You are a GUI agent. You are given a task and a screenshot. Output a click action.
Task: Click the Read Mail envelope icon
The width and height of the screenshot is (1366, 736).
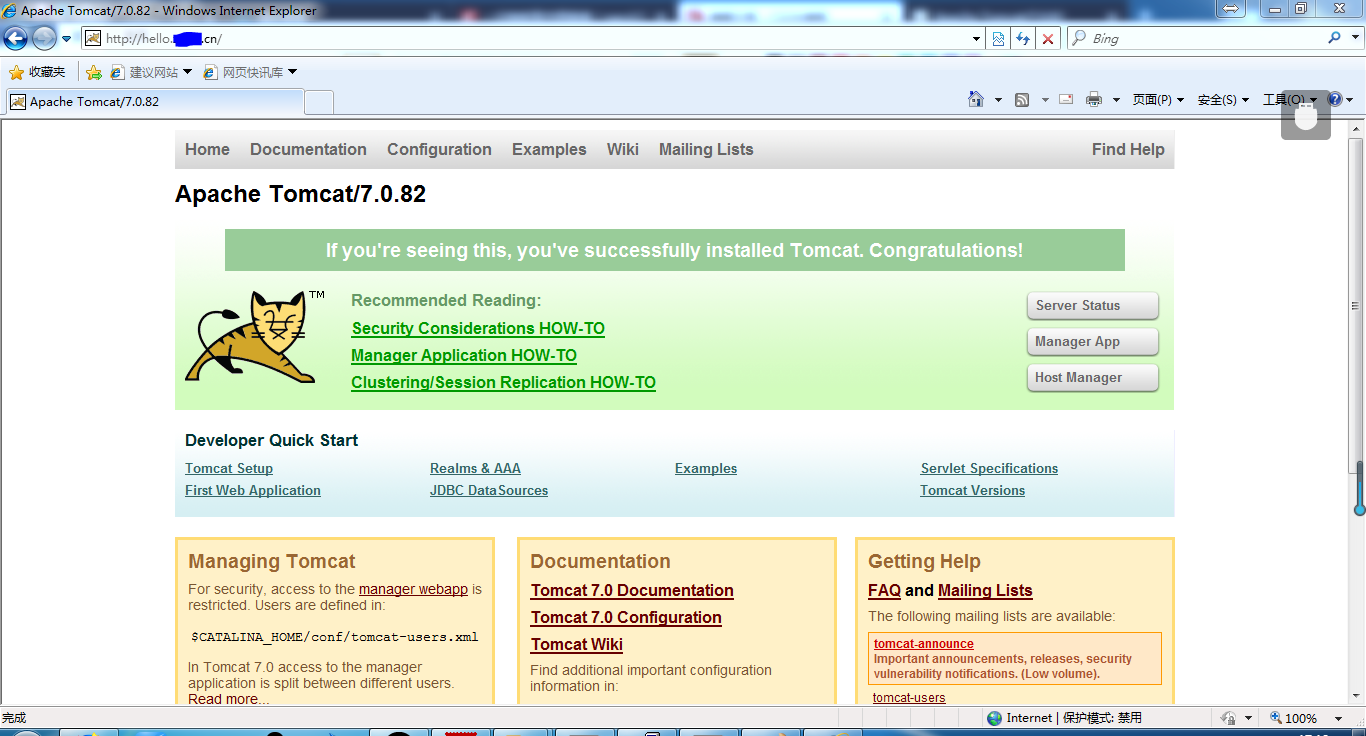pyautogui.click(x=1066, y=99)
